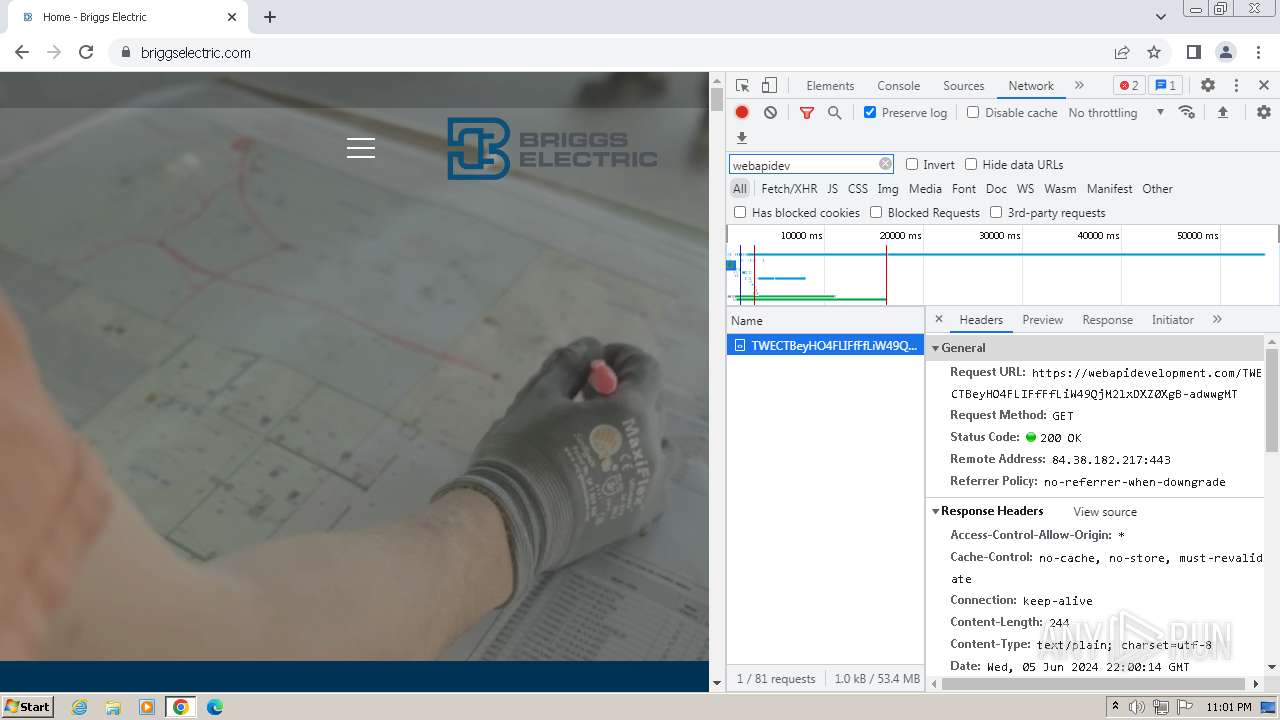This screenshot has width=1280, height=720.
Task: Filter requests by JS type
Action: (x=832, y=188)
